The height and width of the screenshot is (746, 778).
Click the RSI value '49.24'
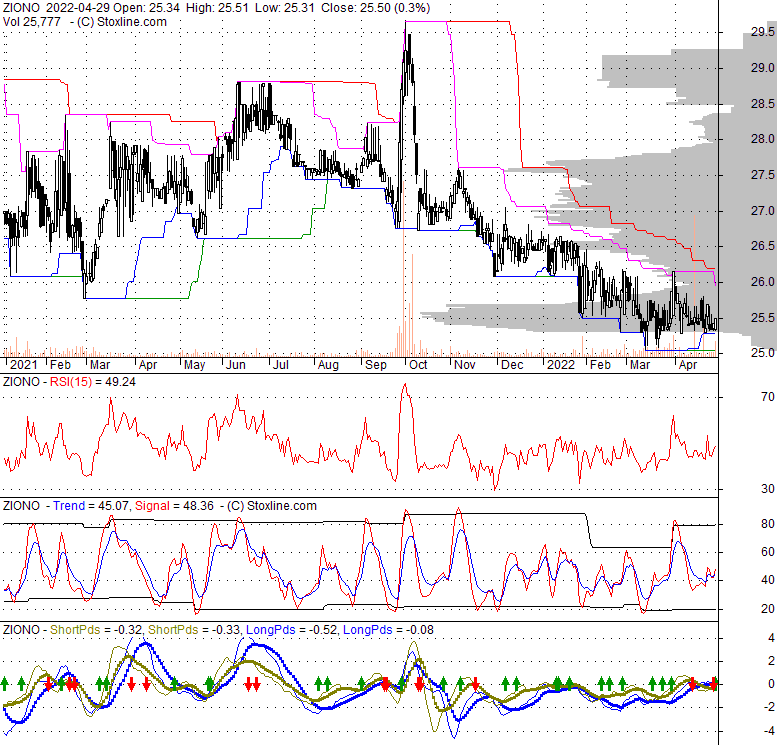pos(120,382)
